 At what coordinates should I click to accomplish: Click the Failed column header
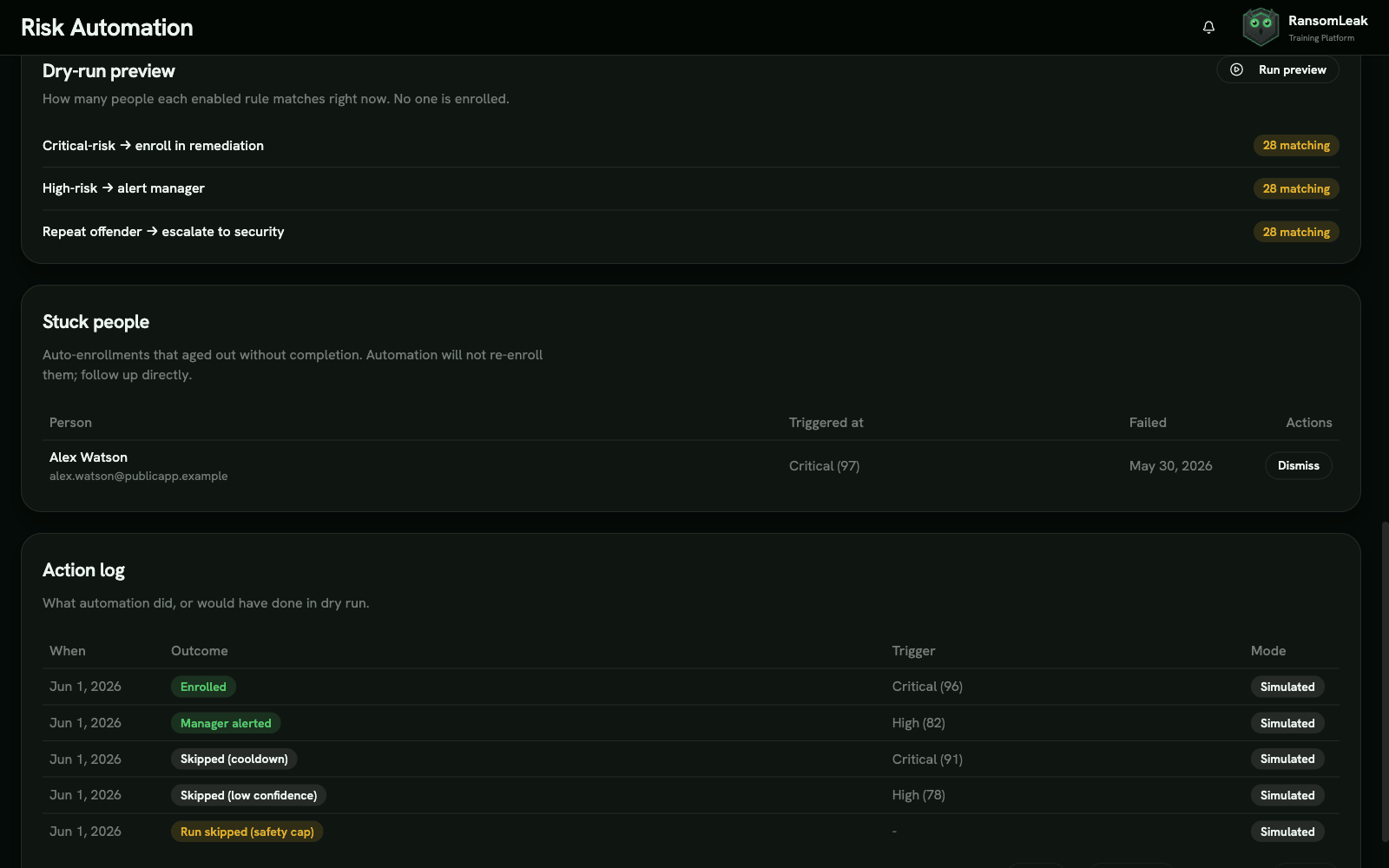pyautogui.click(x=1148, y=423)
